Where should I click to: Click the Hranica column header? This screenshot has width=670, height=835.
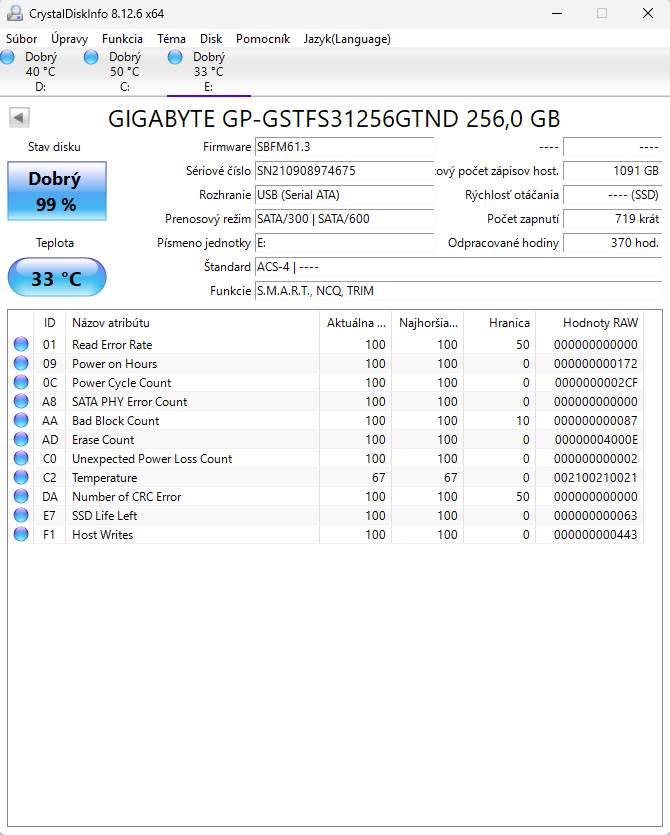(x=500, y=323)
